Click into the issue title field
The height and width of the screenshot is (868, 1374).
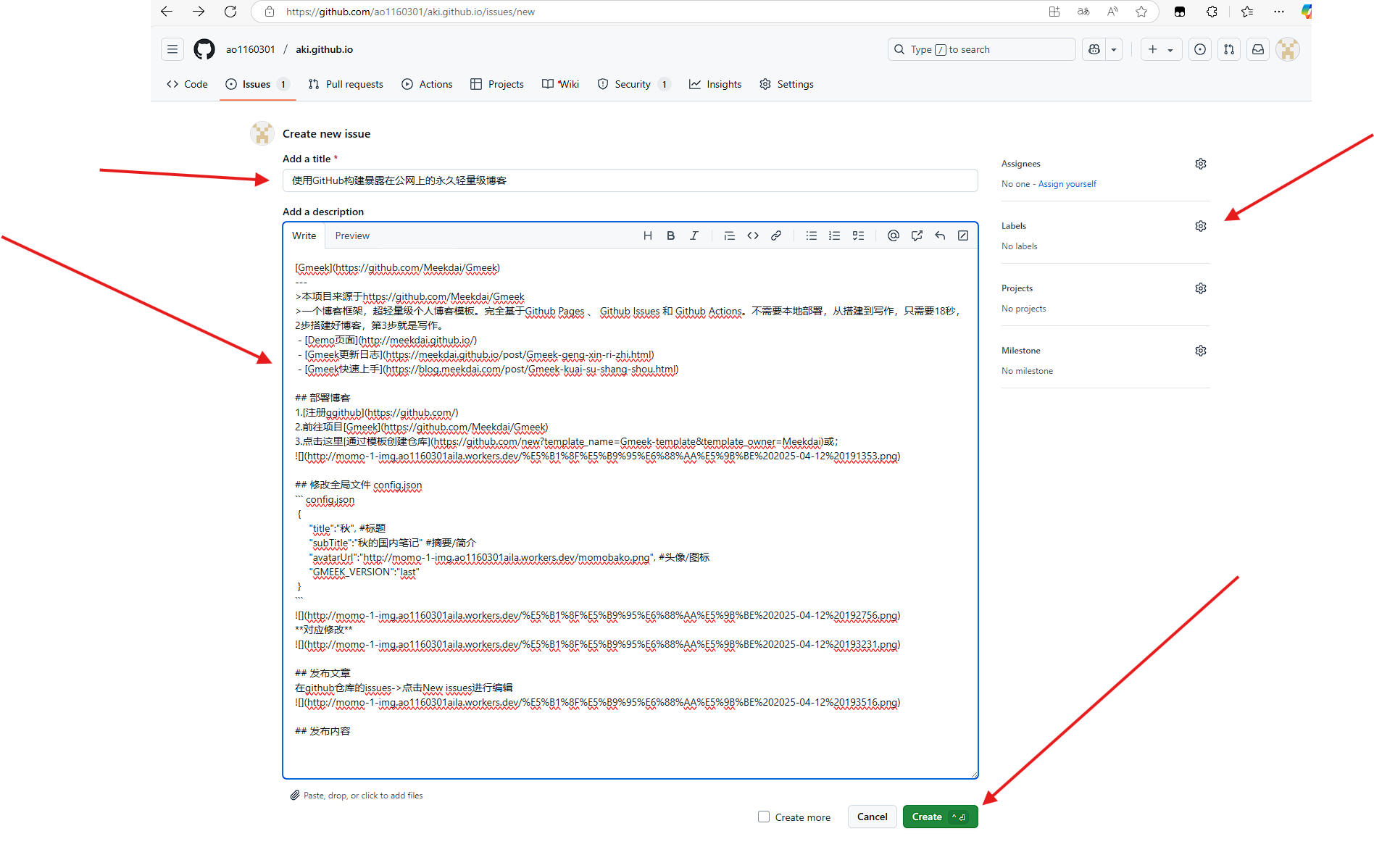coord(630,180)
